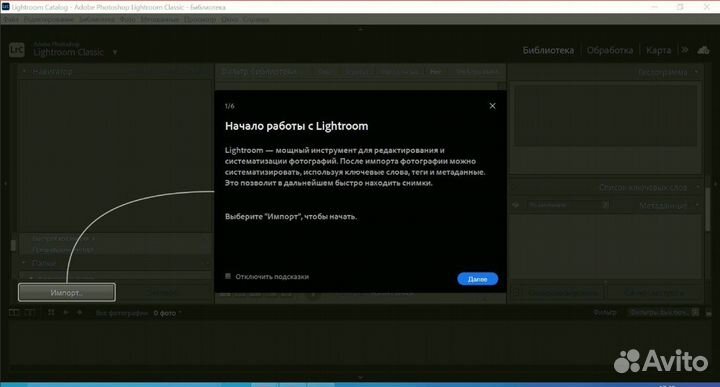Enable the Отключить подсказки checkbox
Image resolution: width=720 pixels, height=387 pixels.
click(228, 276)
